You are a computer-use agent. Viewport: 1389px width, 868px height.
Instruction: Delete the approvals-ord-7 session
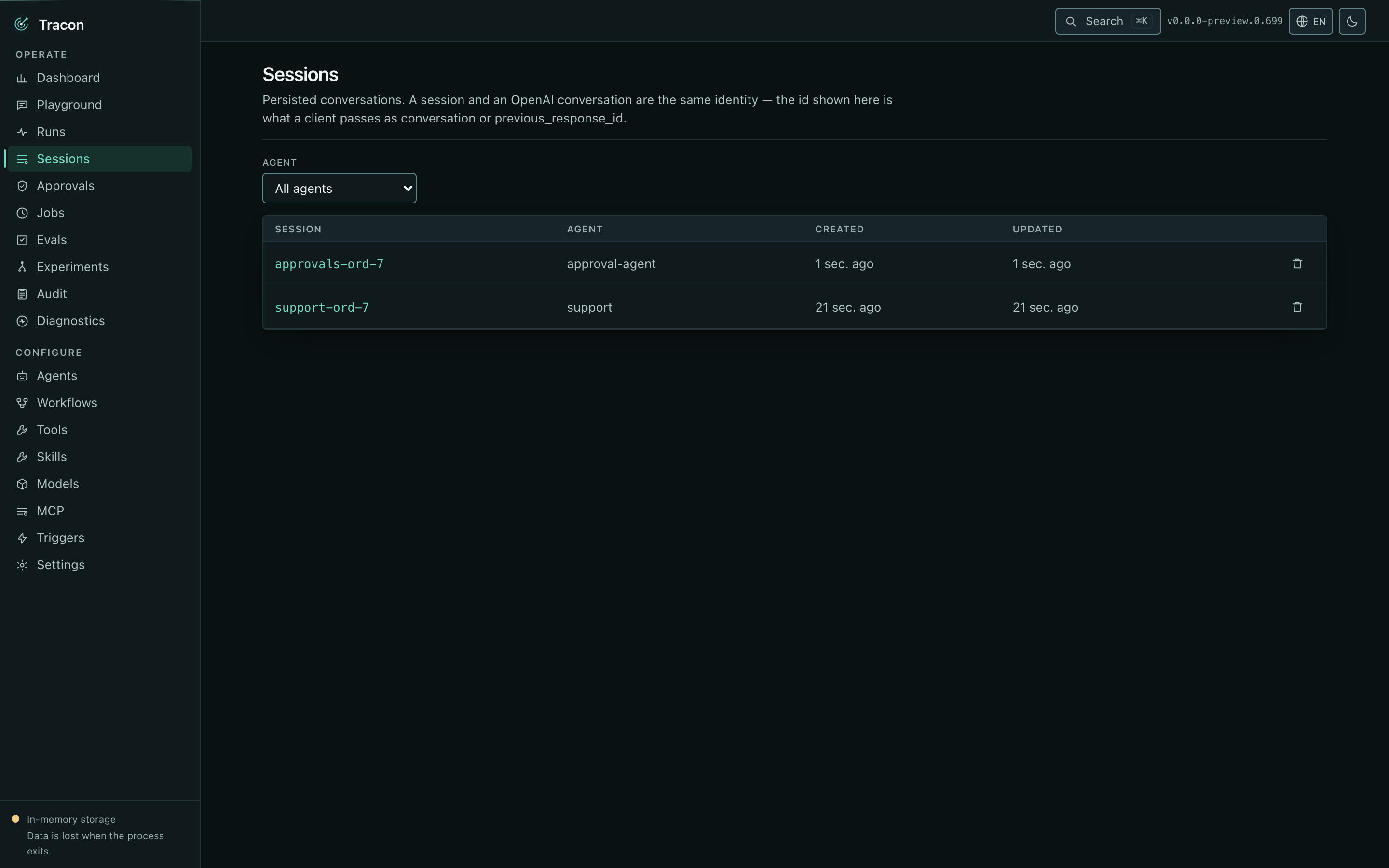point(1296,263)
